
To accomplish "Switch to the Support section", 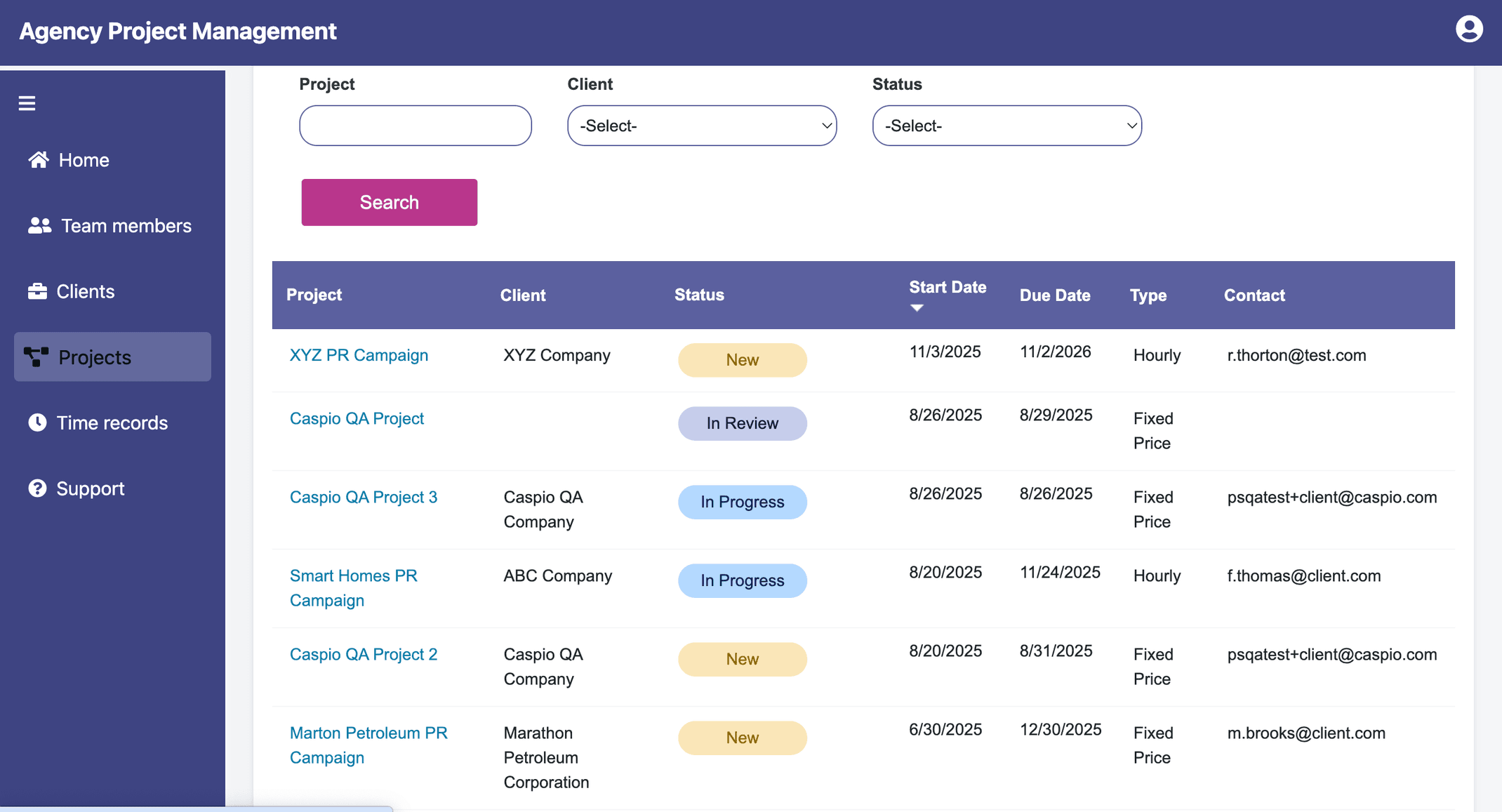I will [90, 488].
